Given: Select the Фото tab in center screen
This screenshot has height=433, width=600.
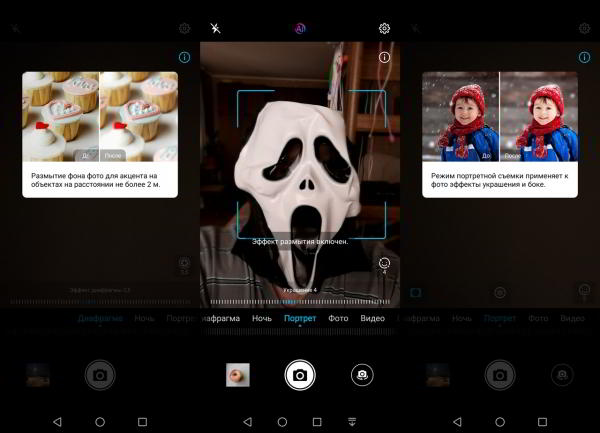Looking at the screenshot, I should pos(338,318).
